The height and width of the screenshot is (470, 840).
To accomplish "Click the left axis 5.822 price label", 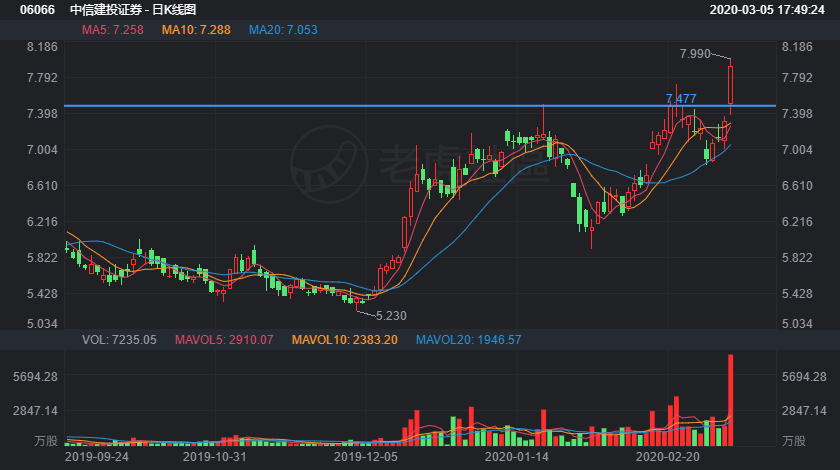I will click(x=42, y=258).
